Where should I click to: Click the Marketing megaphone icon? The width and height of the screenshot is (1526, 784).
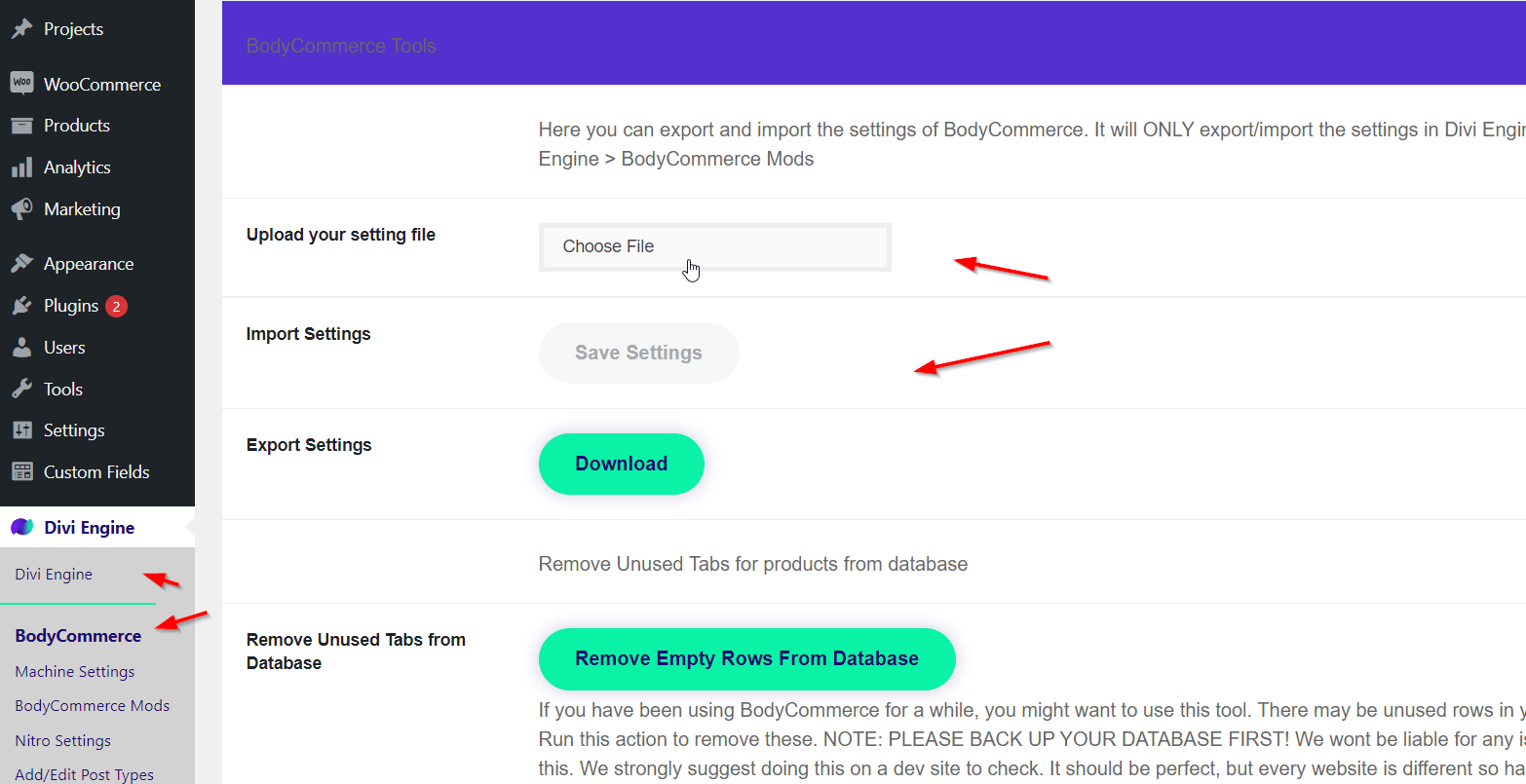pyautogui.click(x=21, y=209)
